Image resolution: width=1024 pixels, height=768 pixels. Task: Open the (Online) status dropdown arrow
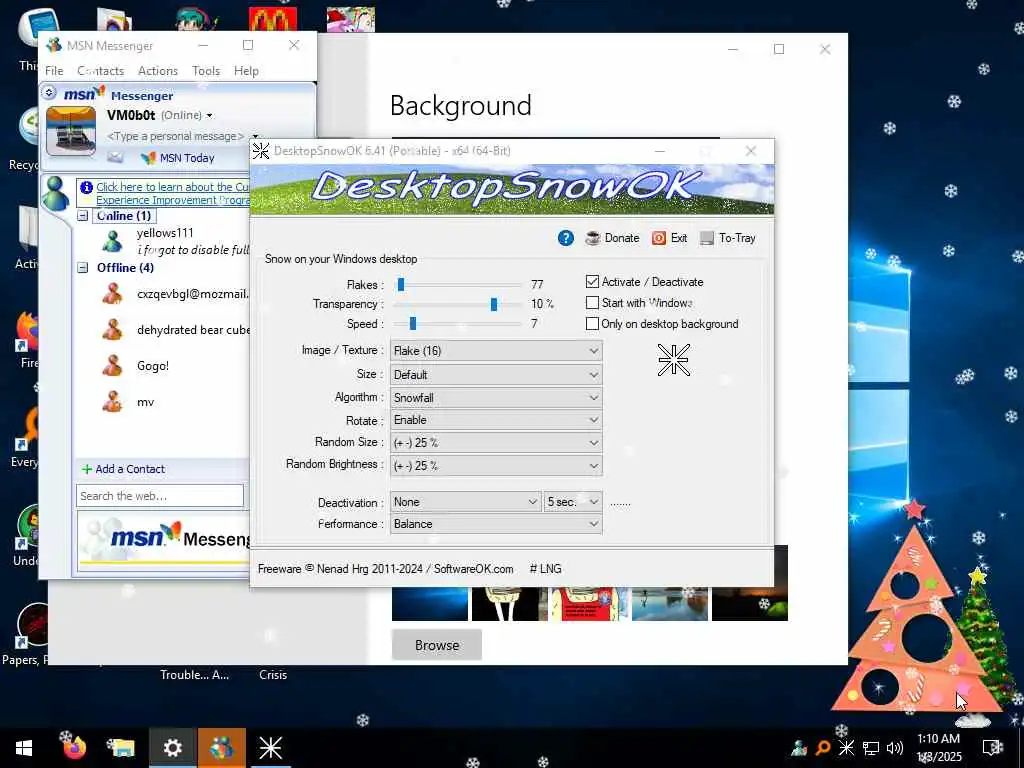210,116
